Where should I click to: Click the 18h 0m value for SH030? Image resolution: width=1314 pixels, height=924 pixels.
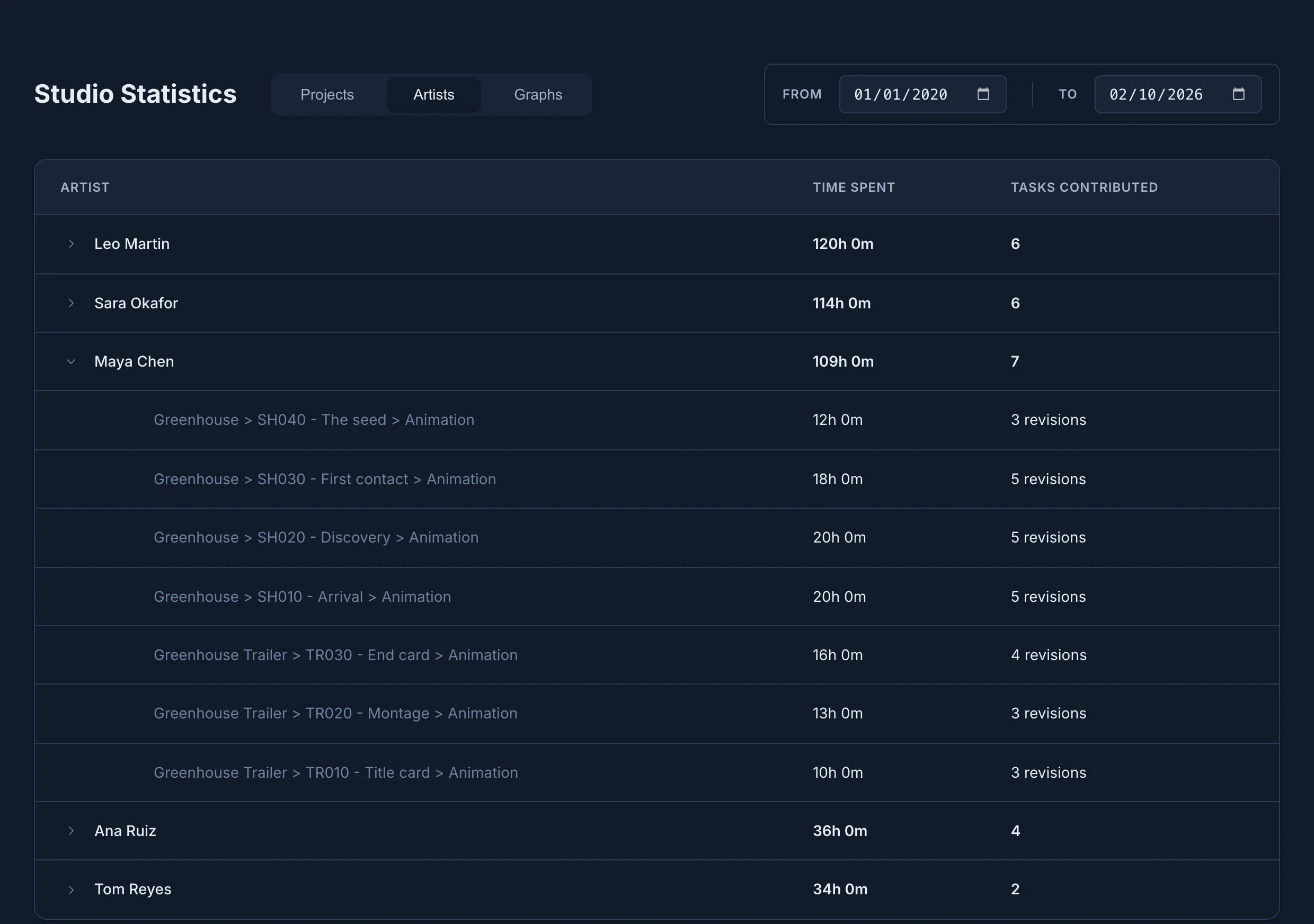[838, 479]
